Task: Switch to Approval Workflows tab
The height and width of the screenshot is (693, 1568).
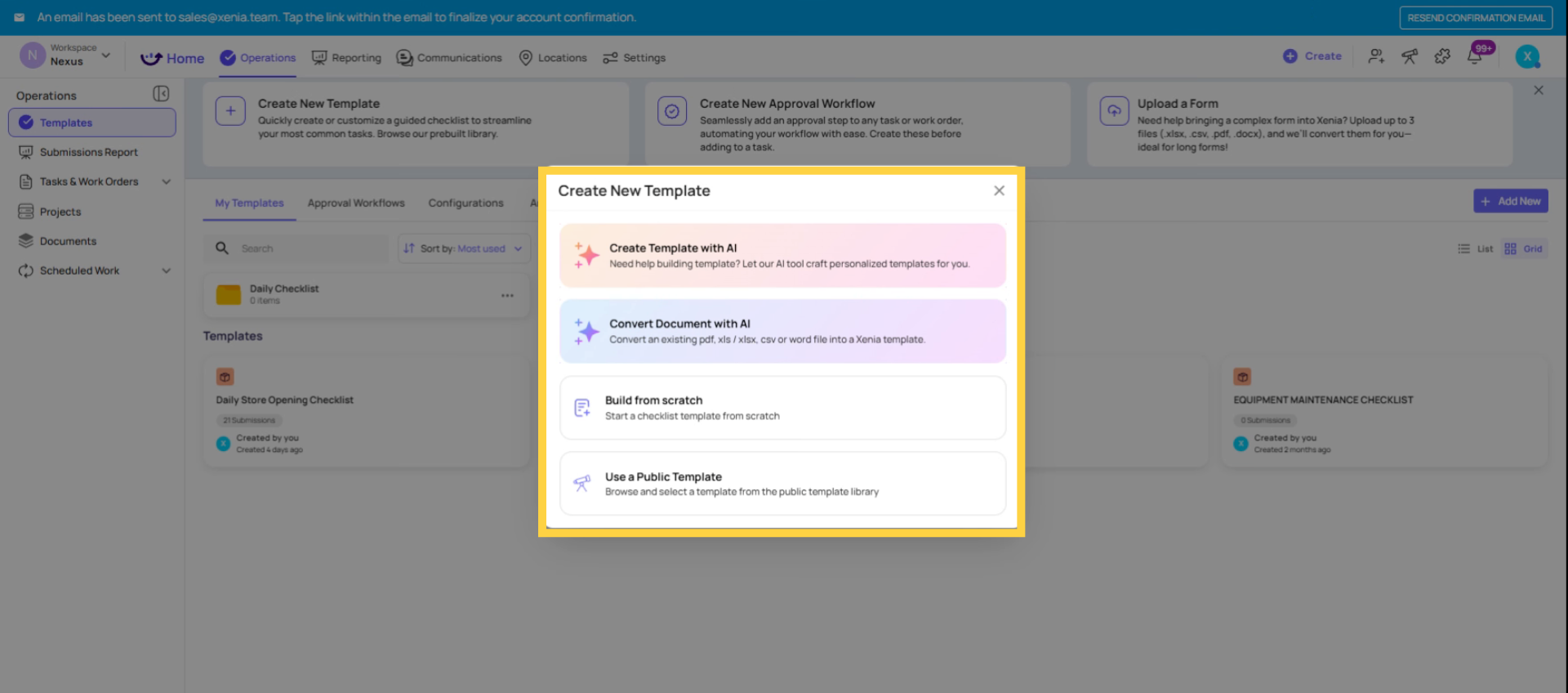Action: 356,203
